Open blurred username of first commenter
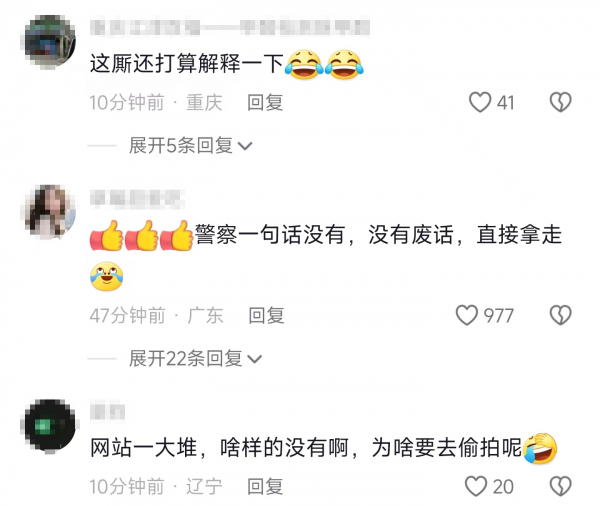The image size is (600, 506). (230, 28)
